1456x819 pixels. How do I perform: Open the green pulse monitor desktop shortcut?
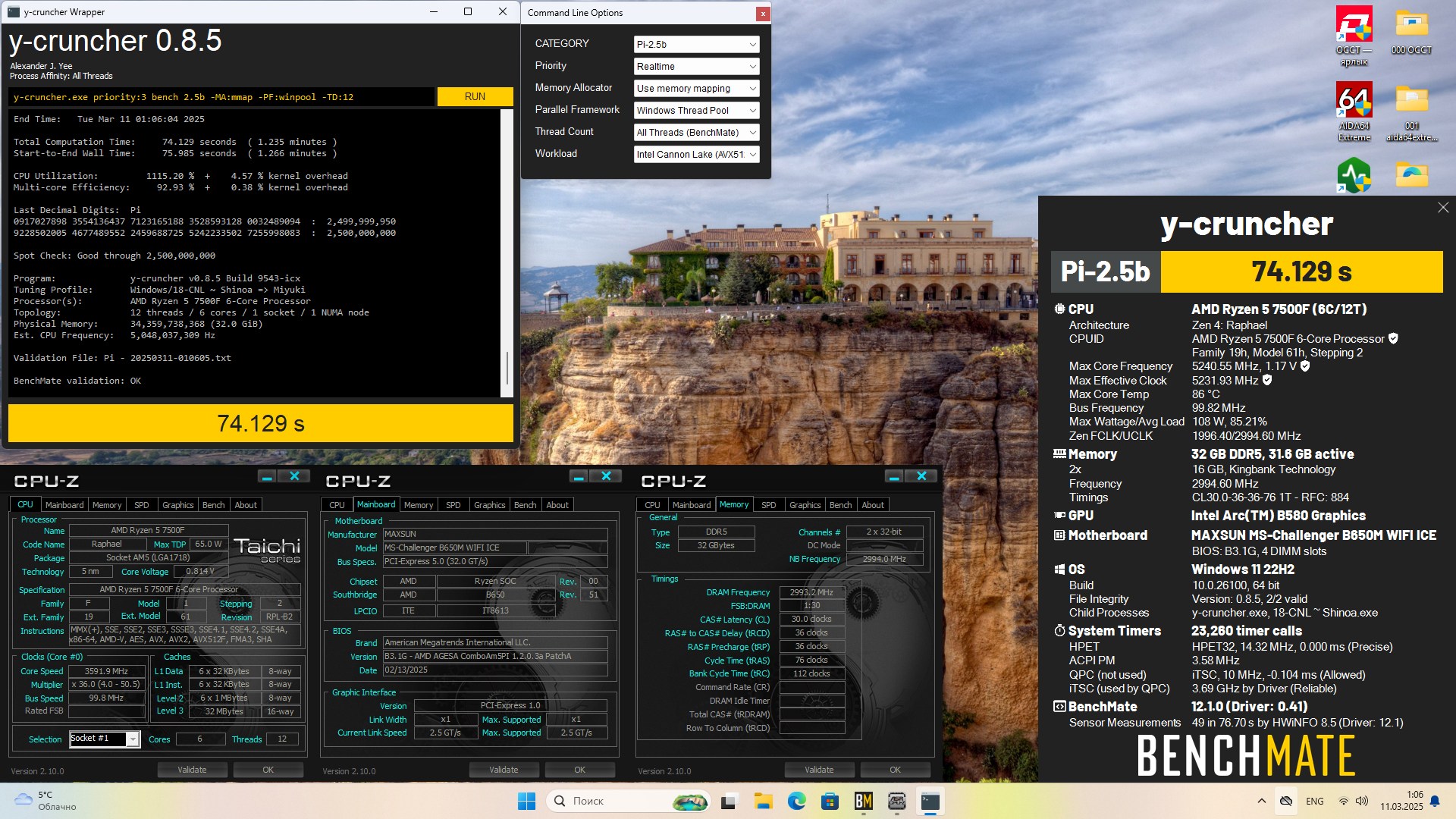[x=1354, y=175]
